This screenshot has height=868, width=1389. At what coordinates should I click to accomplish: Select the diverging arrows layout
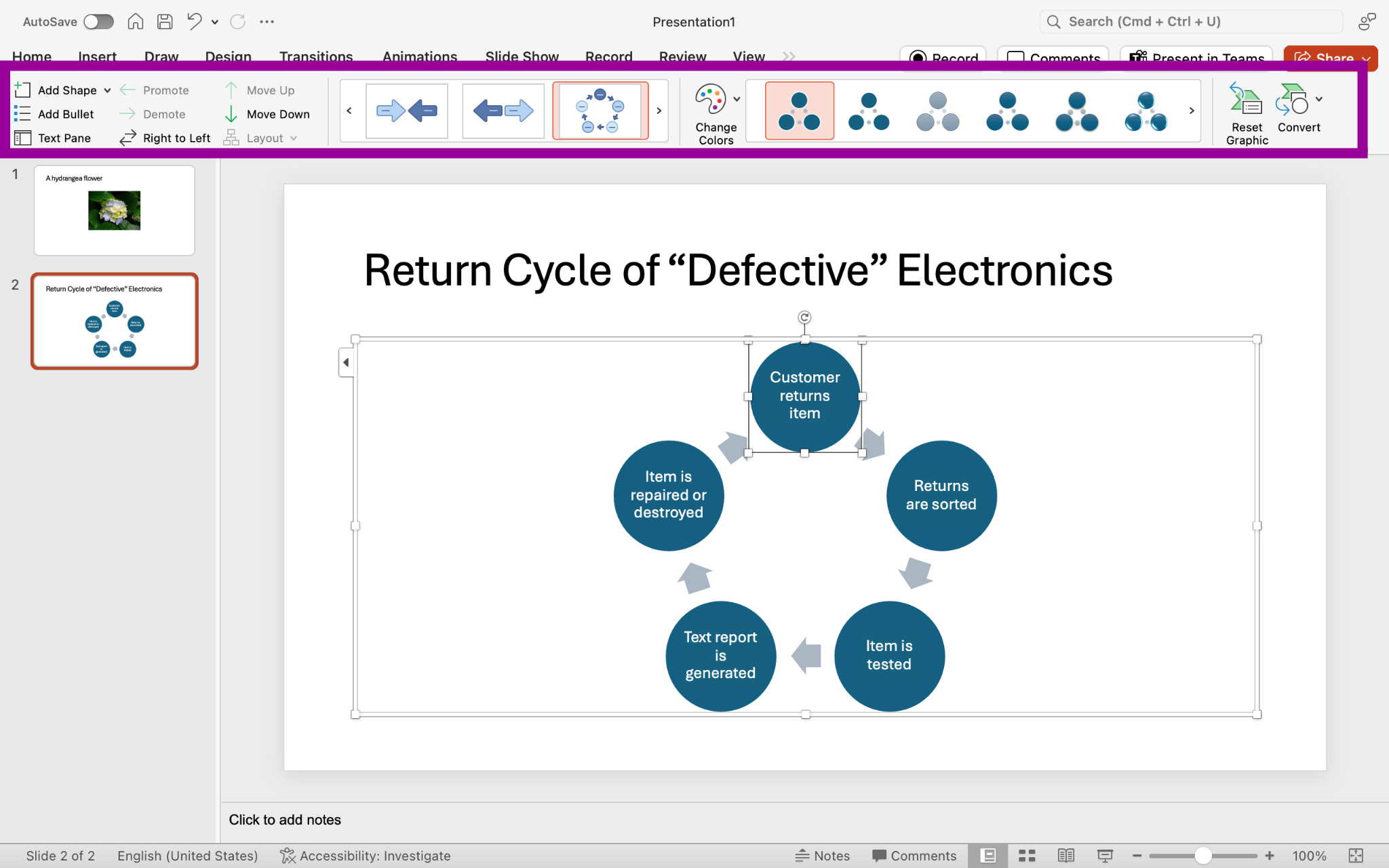click(x=503, y=111)
